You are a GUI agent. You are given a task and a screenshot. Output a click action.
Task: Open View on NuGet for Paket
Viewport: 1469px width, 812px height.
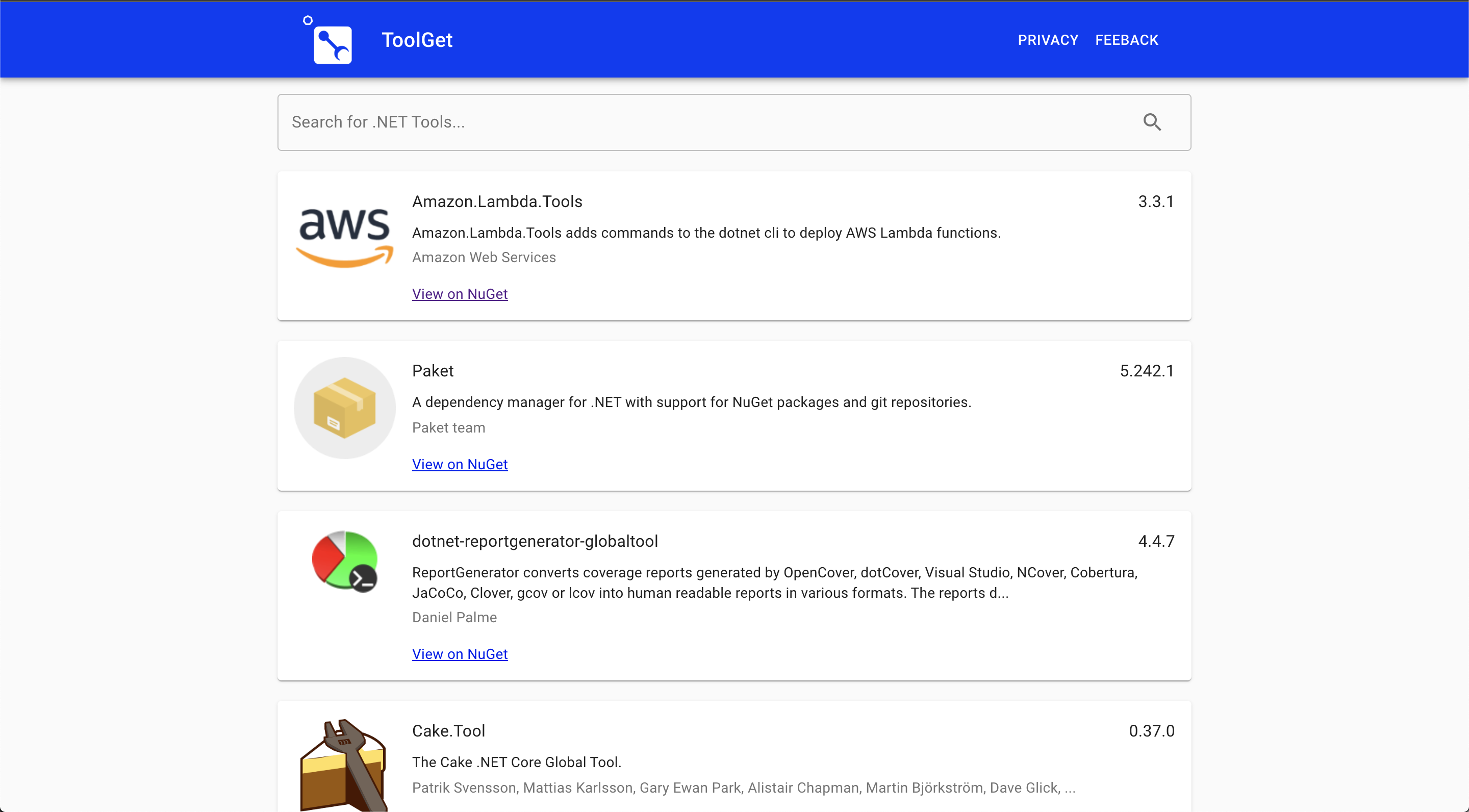click(460, 464)
